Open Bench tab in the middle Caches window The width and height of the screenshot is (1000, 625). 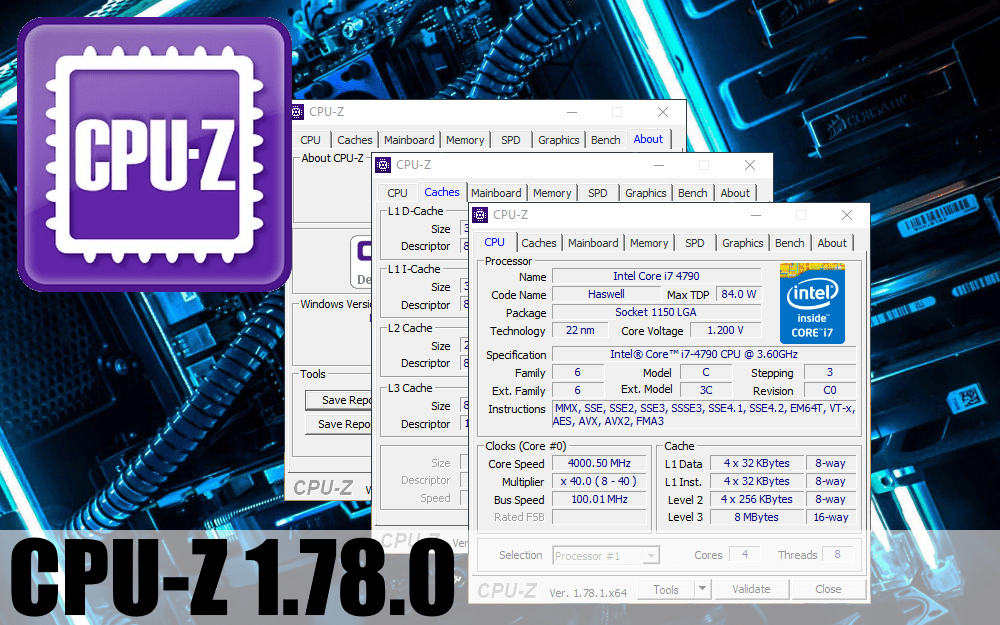click(693, 193)
